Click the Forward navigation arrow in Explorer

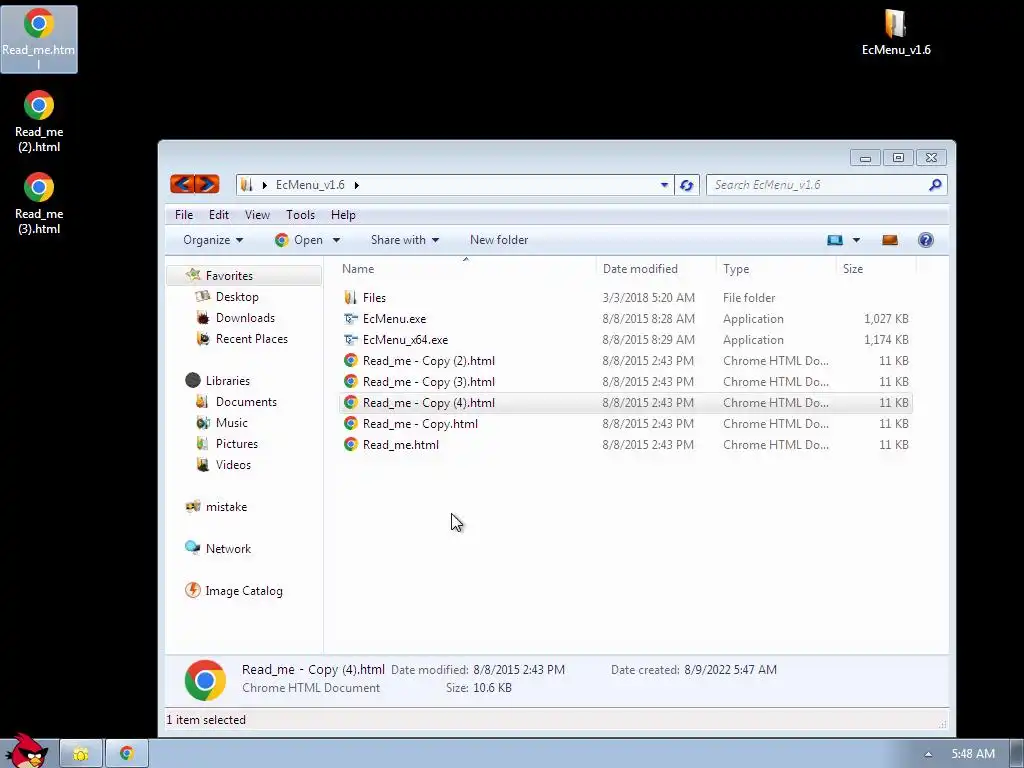207,184
